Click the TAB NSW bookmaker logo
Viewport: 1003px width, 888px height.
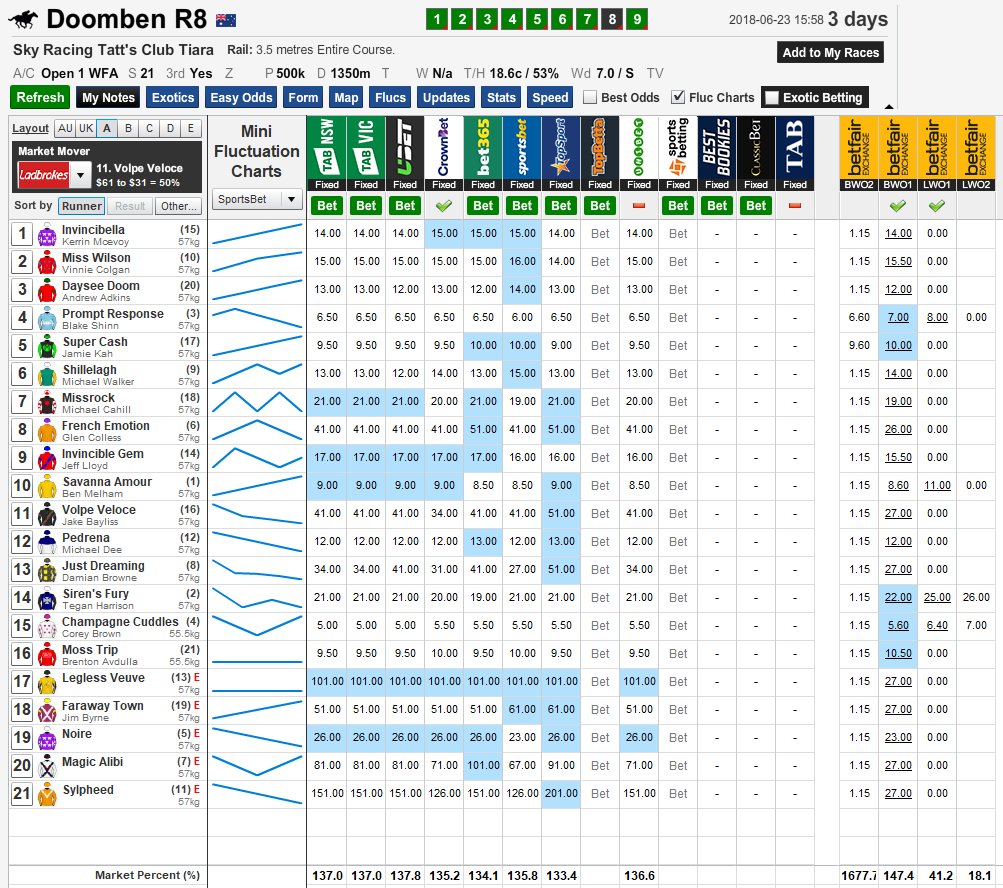click(326, 147)
